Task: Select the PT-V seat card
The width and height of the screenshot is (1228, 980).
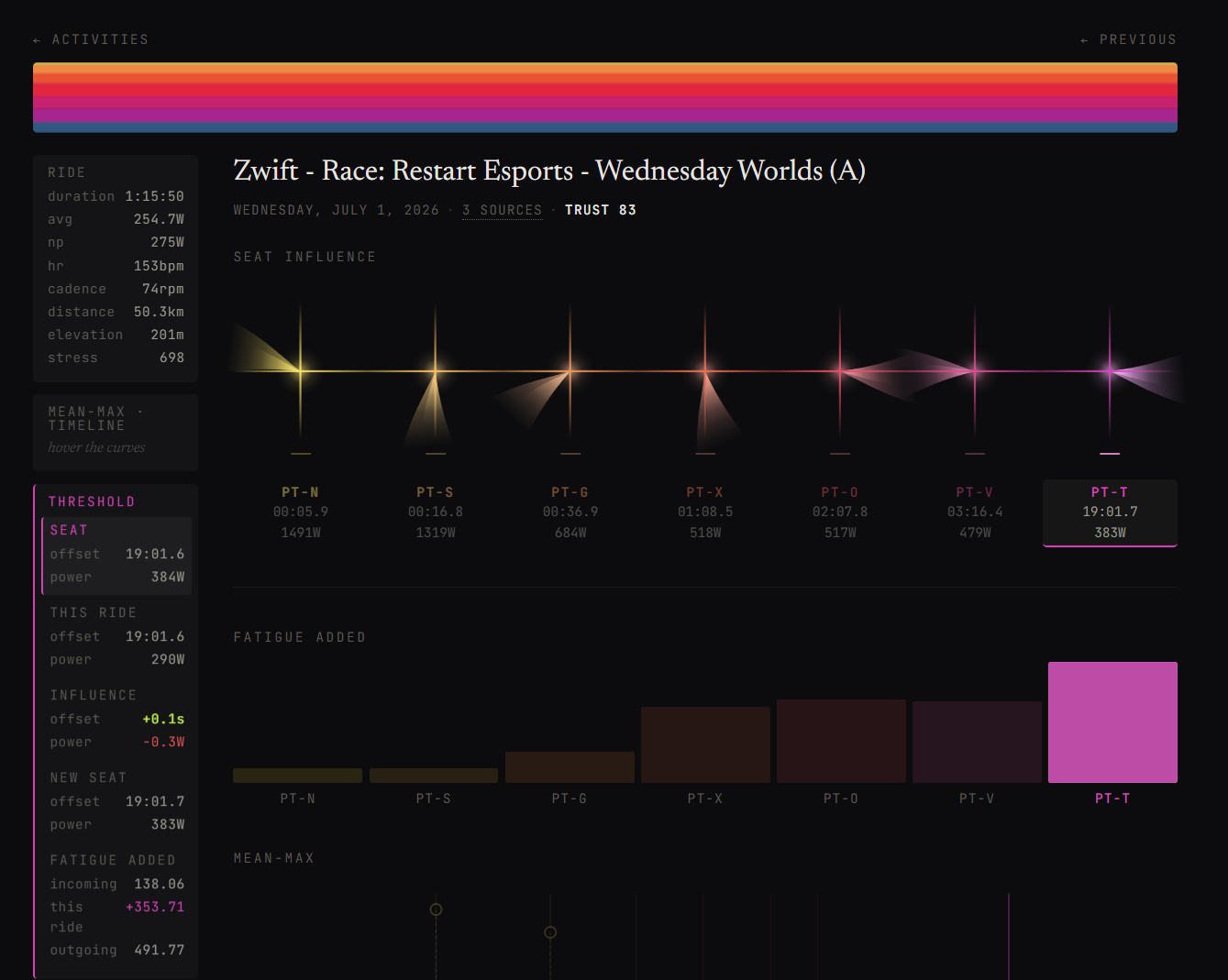Action: 975,512
